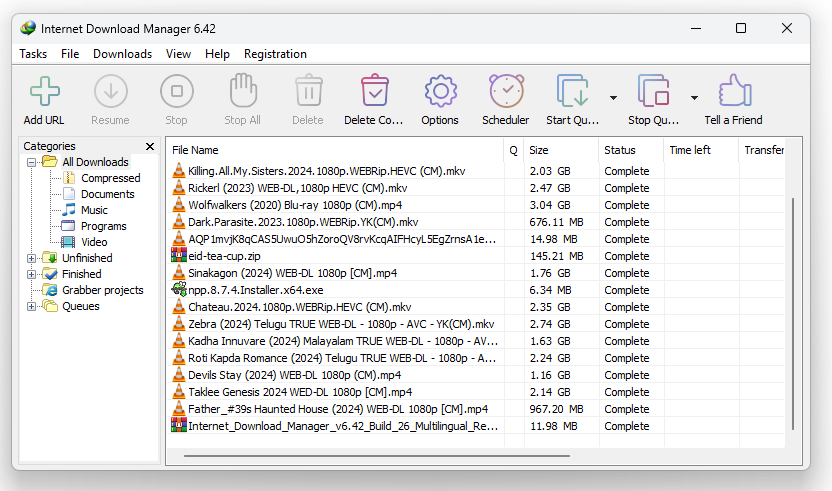Open the View menu
Image resolution: width=832 pixels, height=491 pixels.
click(178, 54)
